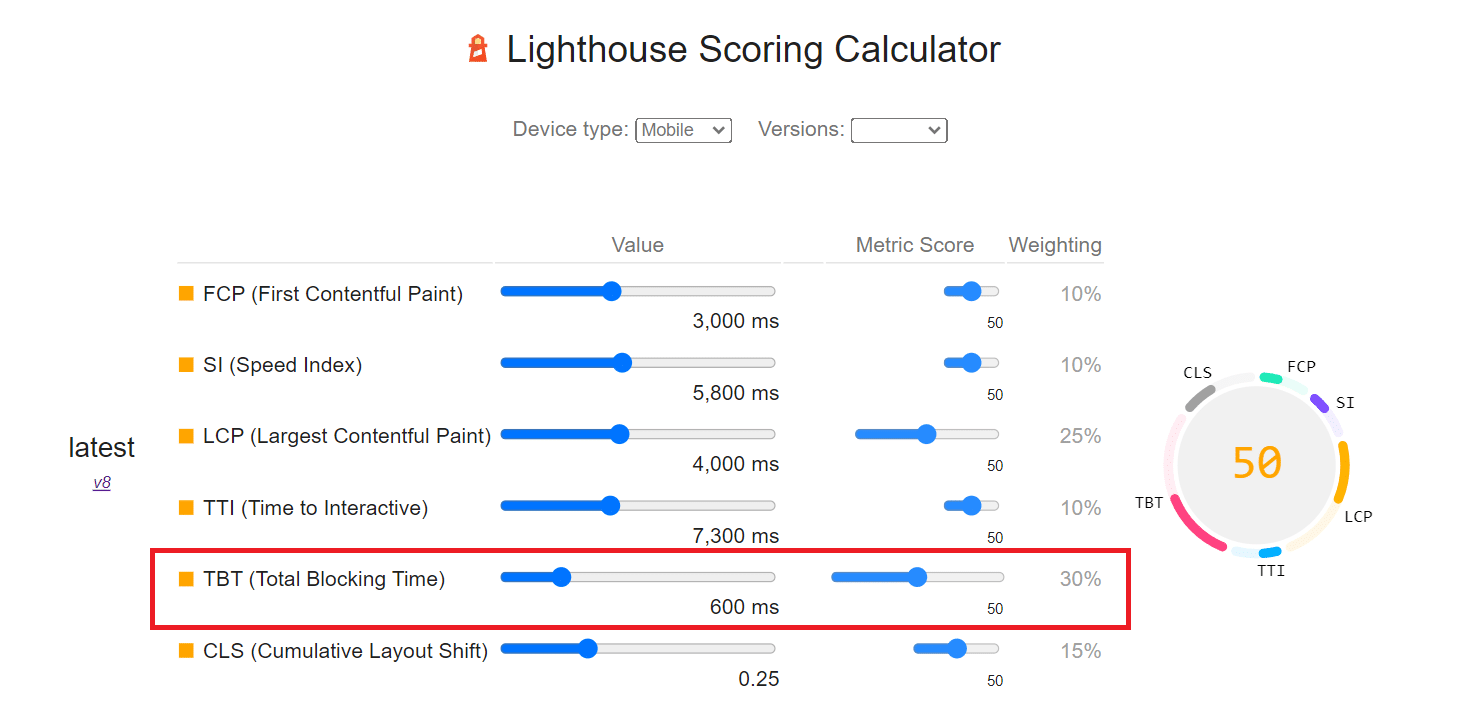Adjust the CLS value slider
The width and height of the screenshot is (1469, 721).
638,649
